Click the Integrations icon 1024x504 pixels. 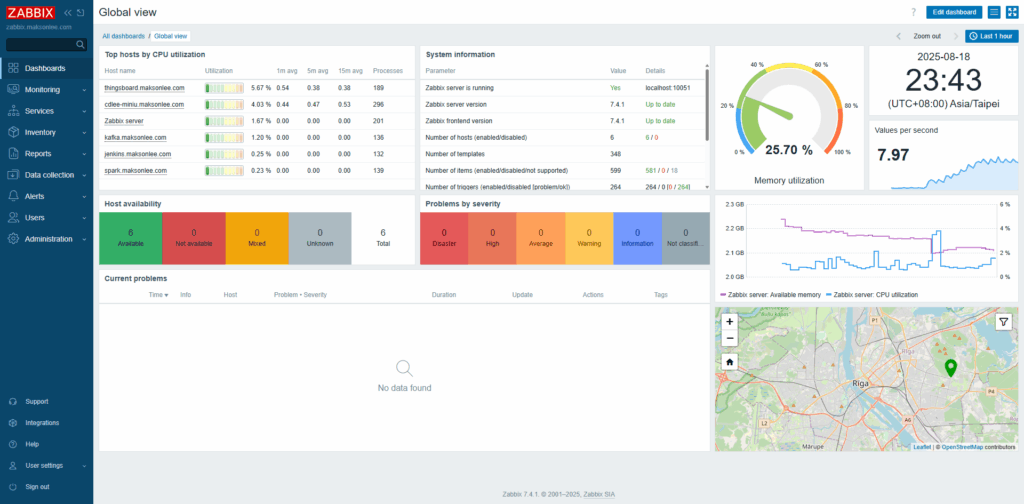click(x=13, y=423)
